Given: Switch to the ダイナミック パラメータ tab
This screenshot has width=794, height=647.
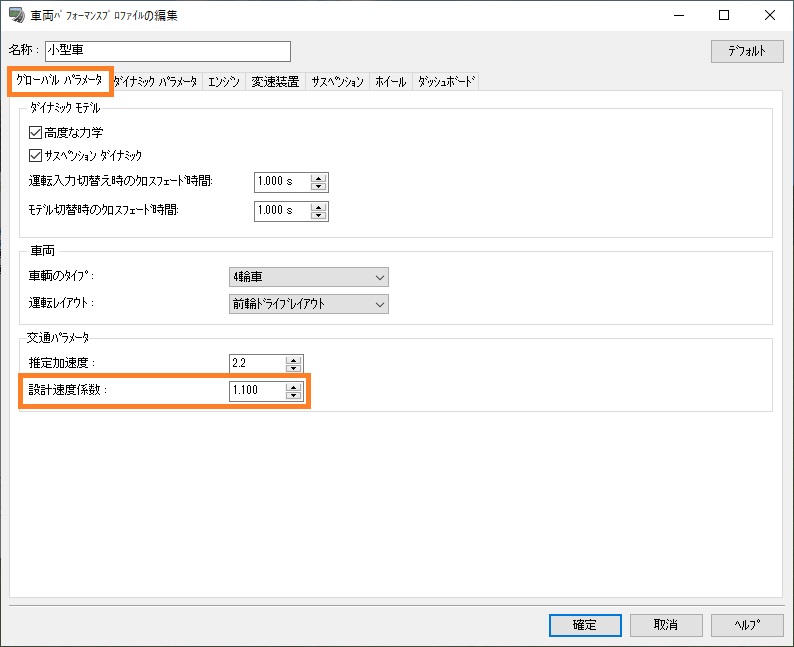Looking at the screenshot, I should tap(156, 82).
